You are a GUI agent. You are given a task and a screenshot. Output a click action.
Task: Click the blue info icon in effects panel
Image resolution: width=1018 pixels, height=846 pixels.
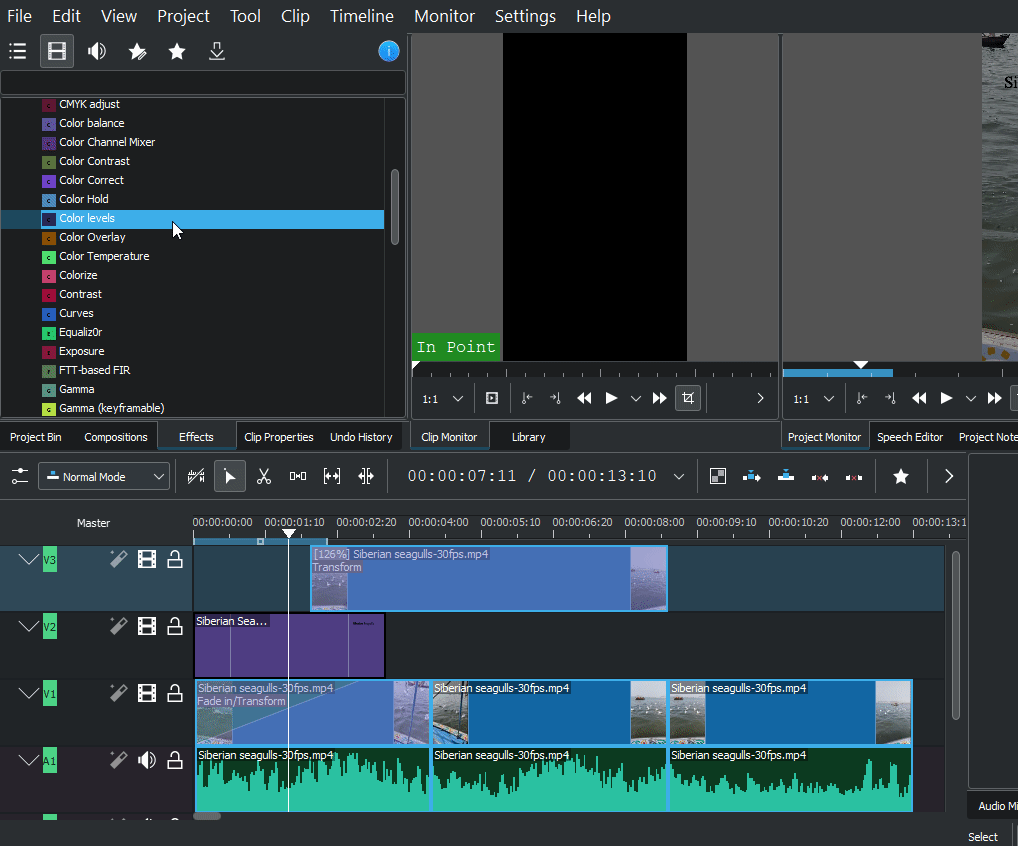389,51
